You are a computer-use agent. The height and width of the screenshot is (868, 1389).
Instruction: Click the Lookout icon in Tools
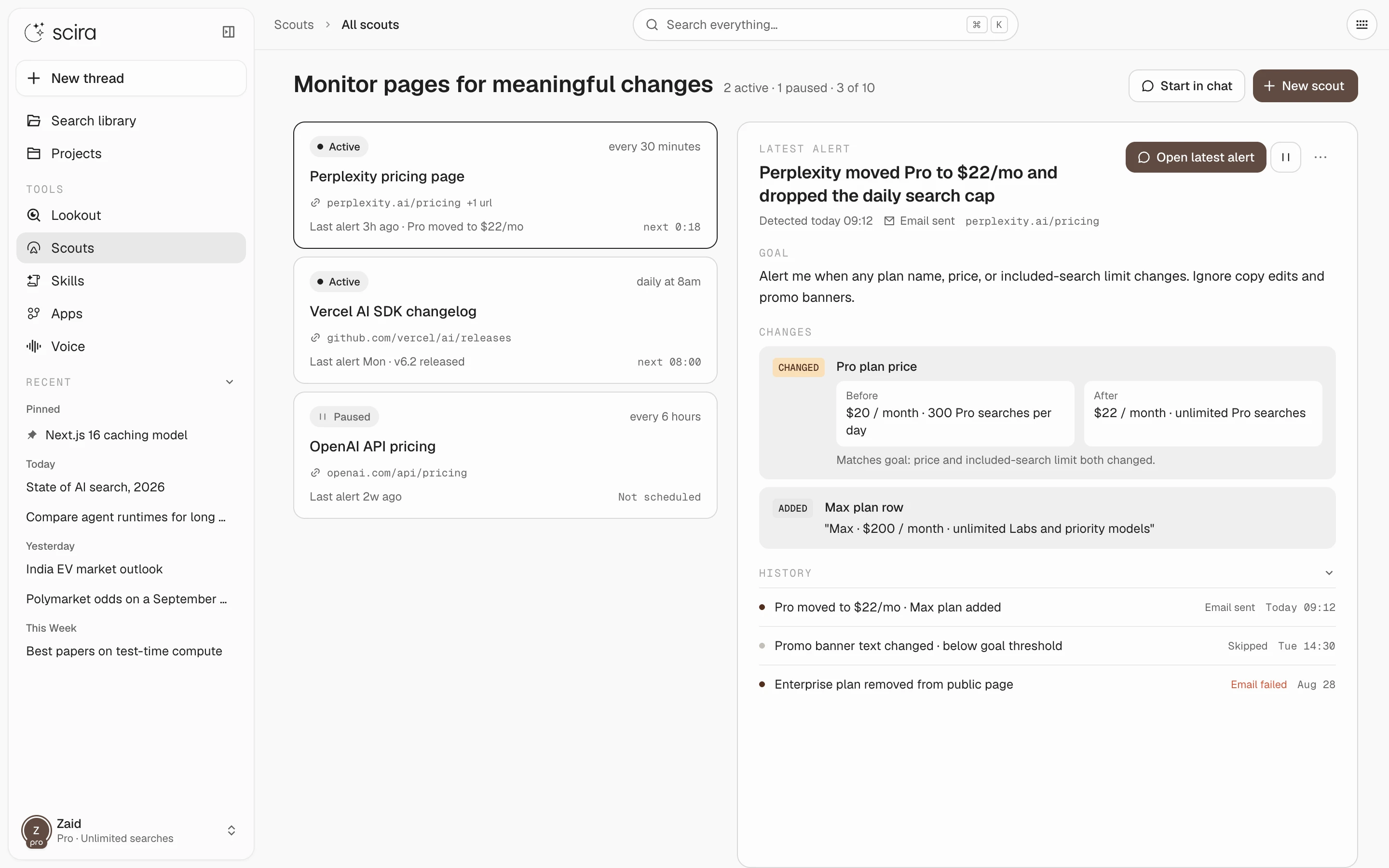(x=34, y=215)
